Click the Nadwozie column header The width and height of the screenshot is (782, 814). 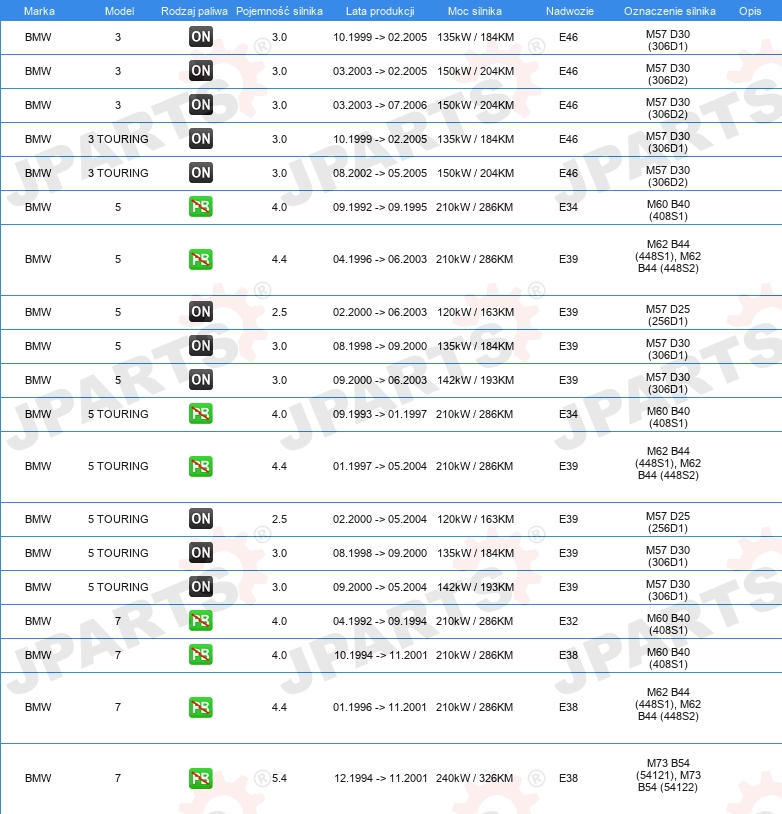(x=569, y=11)
